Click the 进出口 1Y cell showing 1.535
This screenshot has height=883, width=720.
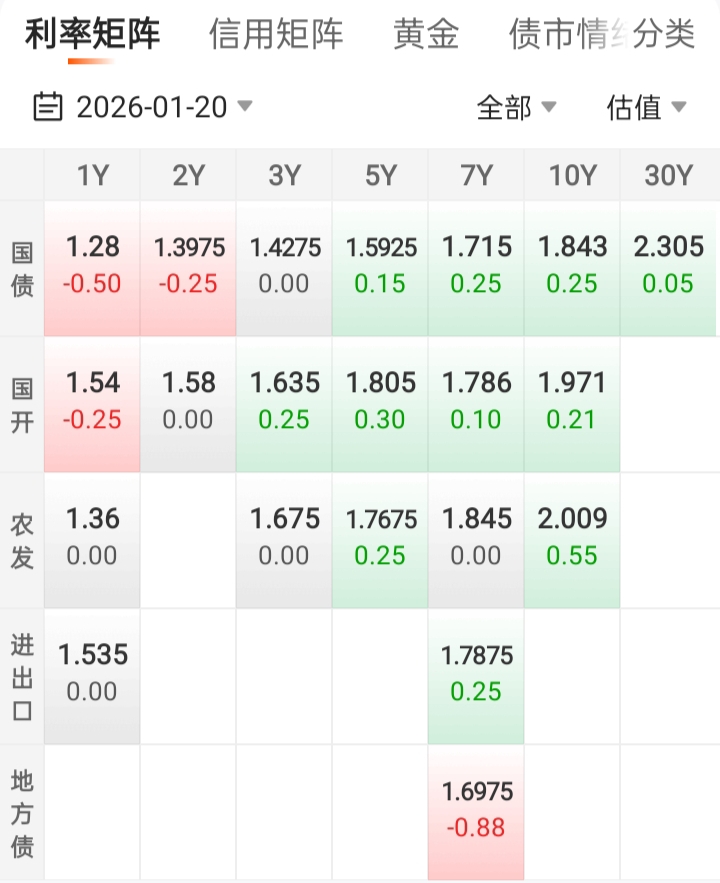point(92,674)
